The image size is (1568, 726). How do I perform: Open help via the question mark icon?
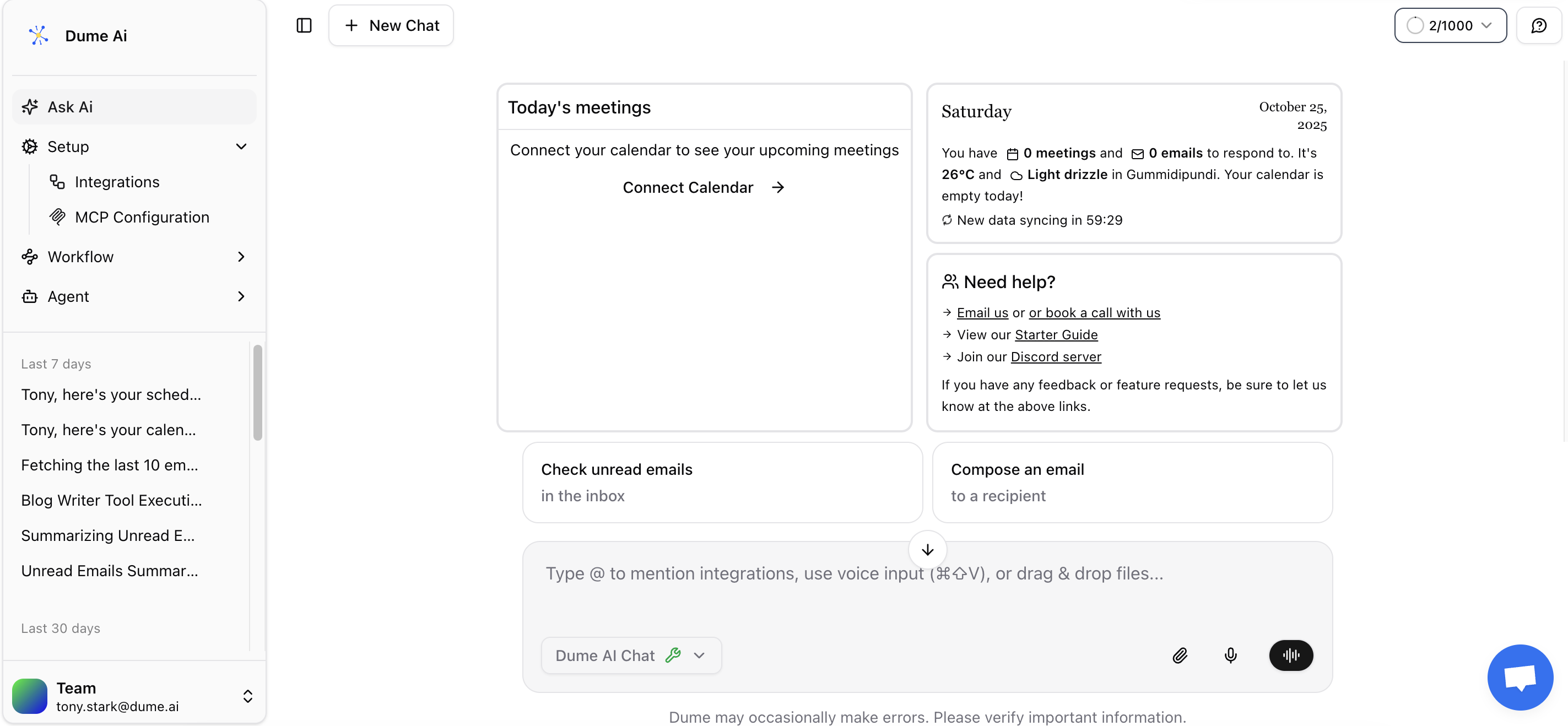[x=1539, y=25]
